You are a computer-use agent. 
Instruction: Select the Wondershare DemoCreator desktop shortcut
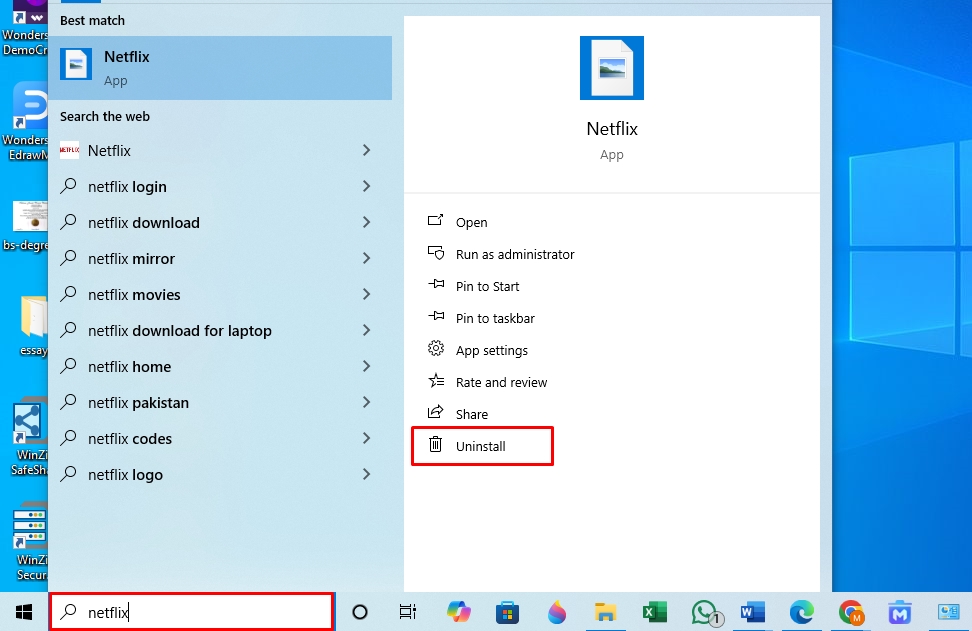coord(25,29)
